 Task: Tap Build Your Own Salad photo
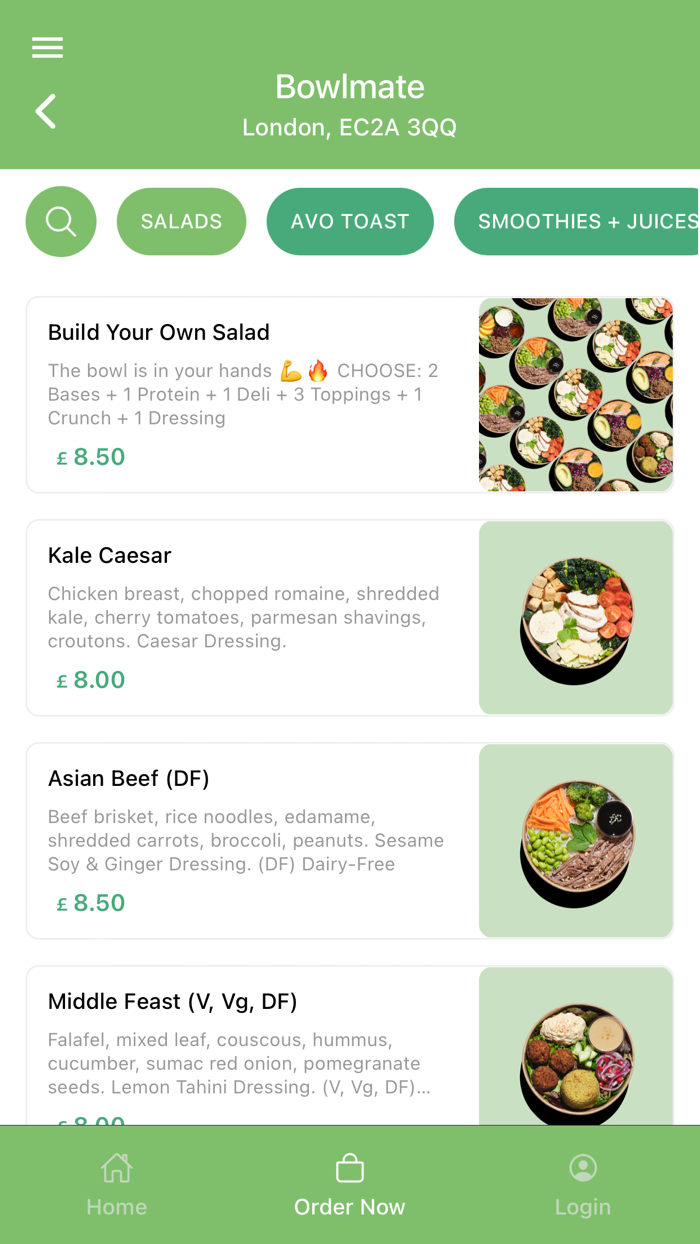(x=576, y=395)
